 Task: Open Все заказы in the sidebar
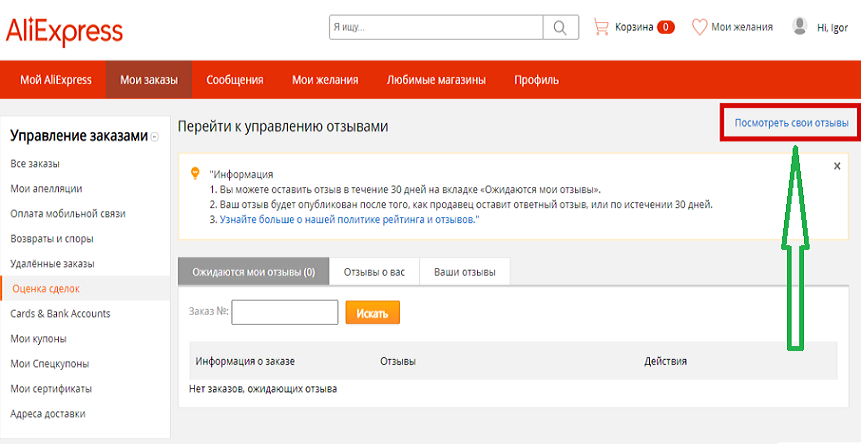click(35, 164)
